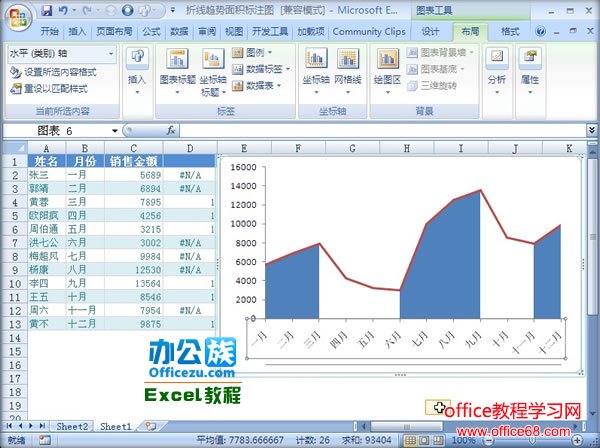600x448 pixels.
Task: Open the Insert (插入) ribbon tab
Action: click(77, 31)
